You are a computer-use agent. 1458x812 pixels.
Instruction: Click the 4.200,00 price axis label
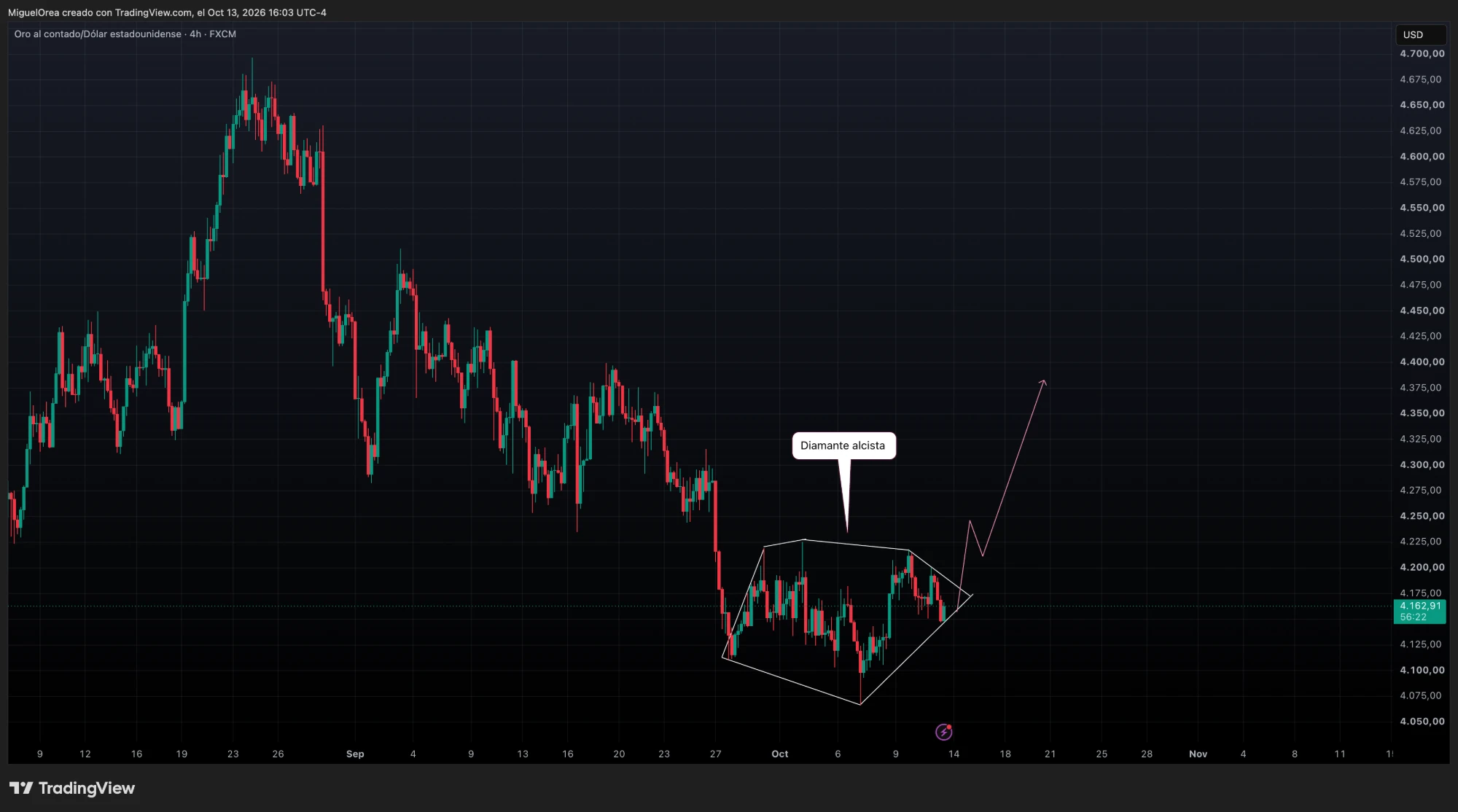pyautogui.click(x=1422, y=567)
